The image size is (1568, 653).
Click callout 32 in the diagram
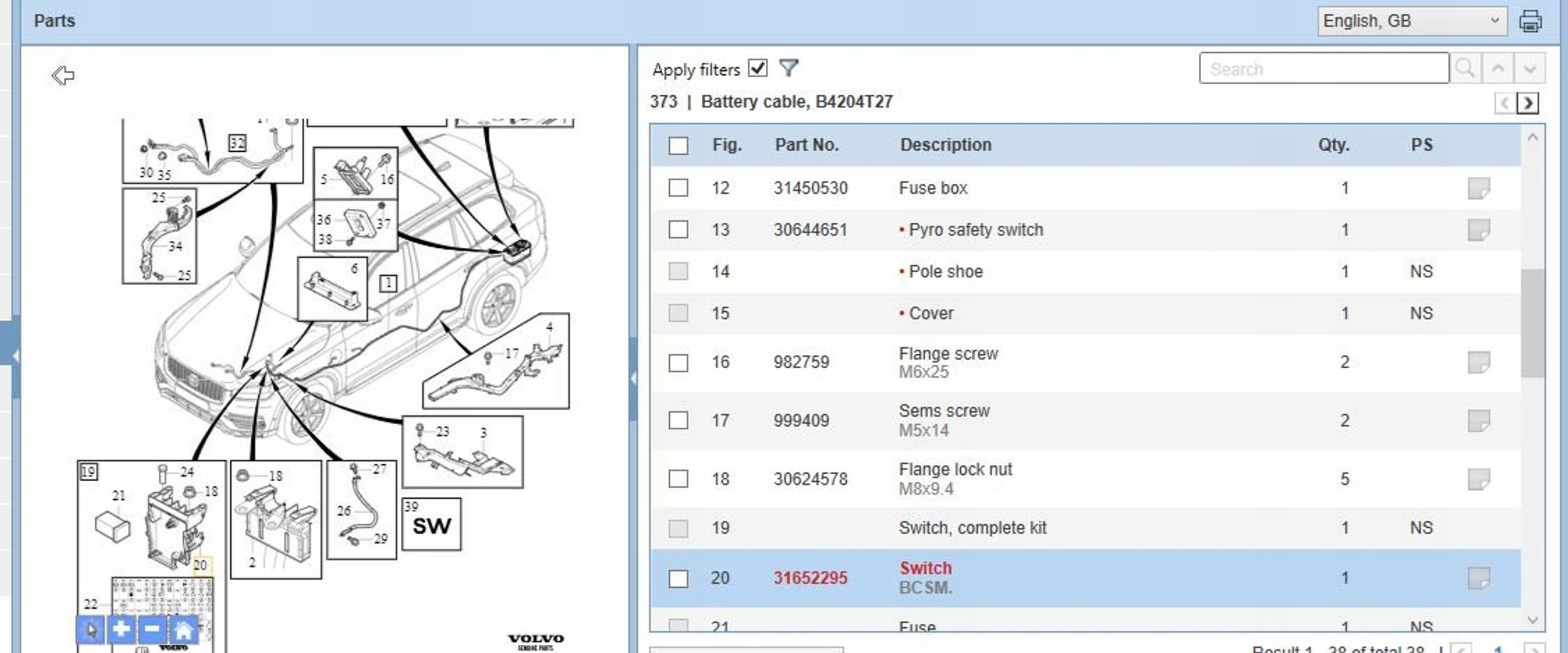point(237,143)
